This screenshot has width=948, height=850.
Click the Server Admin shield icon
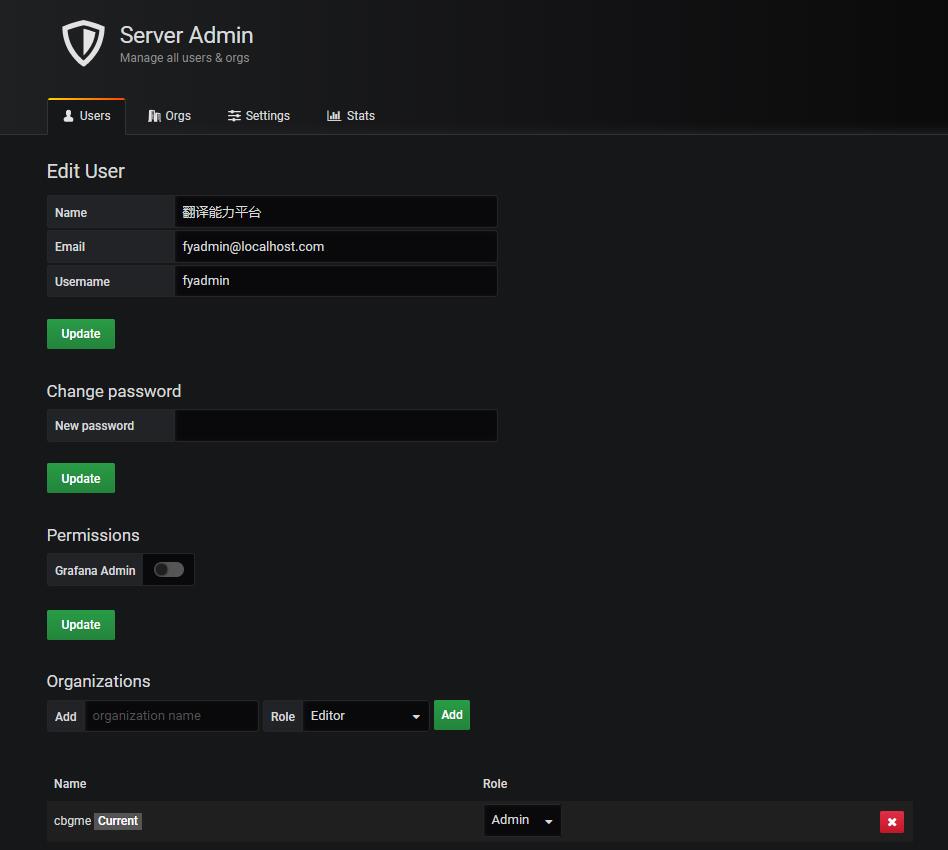point(83,43)
